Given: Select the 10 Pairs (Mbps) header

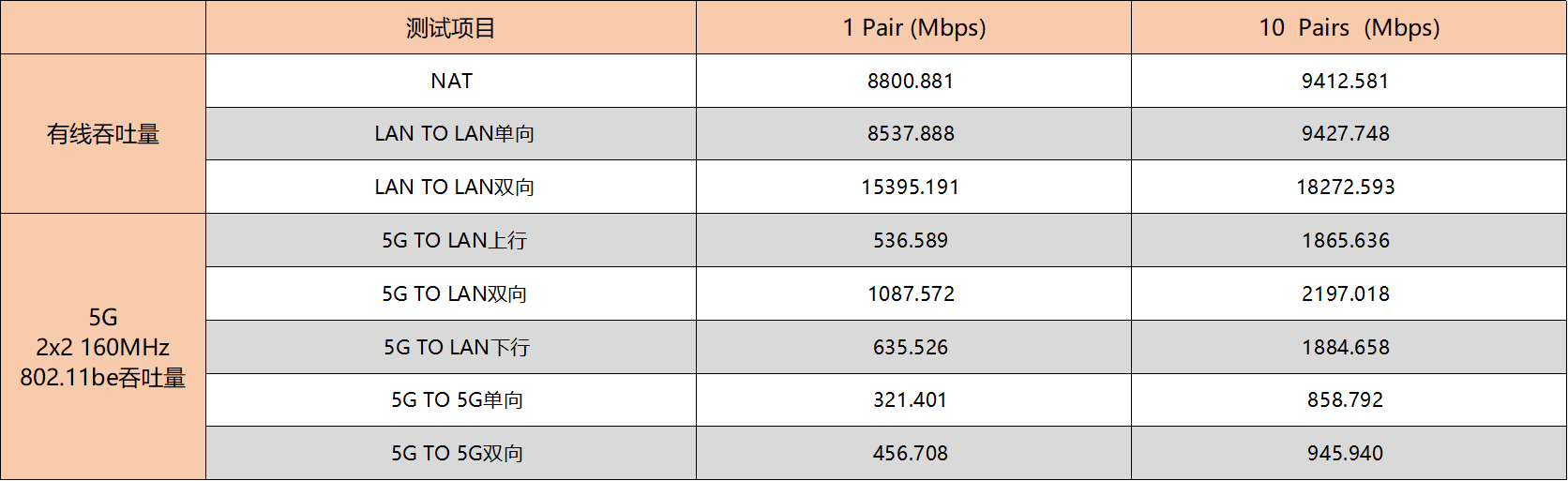Looking at the screenshot, I should 1349,28.
